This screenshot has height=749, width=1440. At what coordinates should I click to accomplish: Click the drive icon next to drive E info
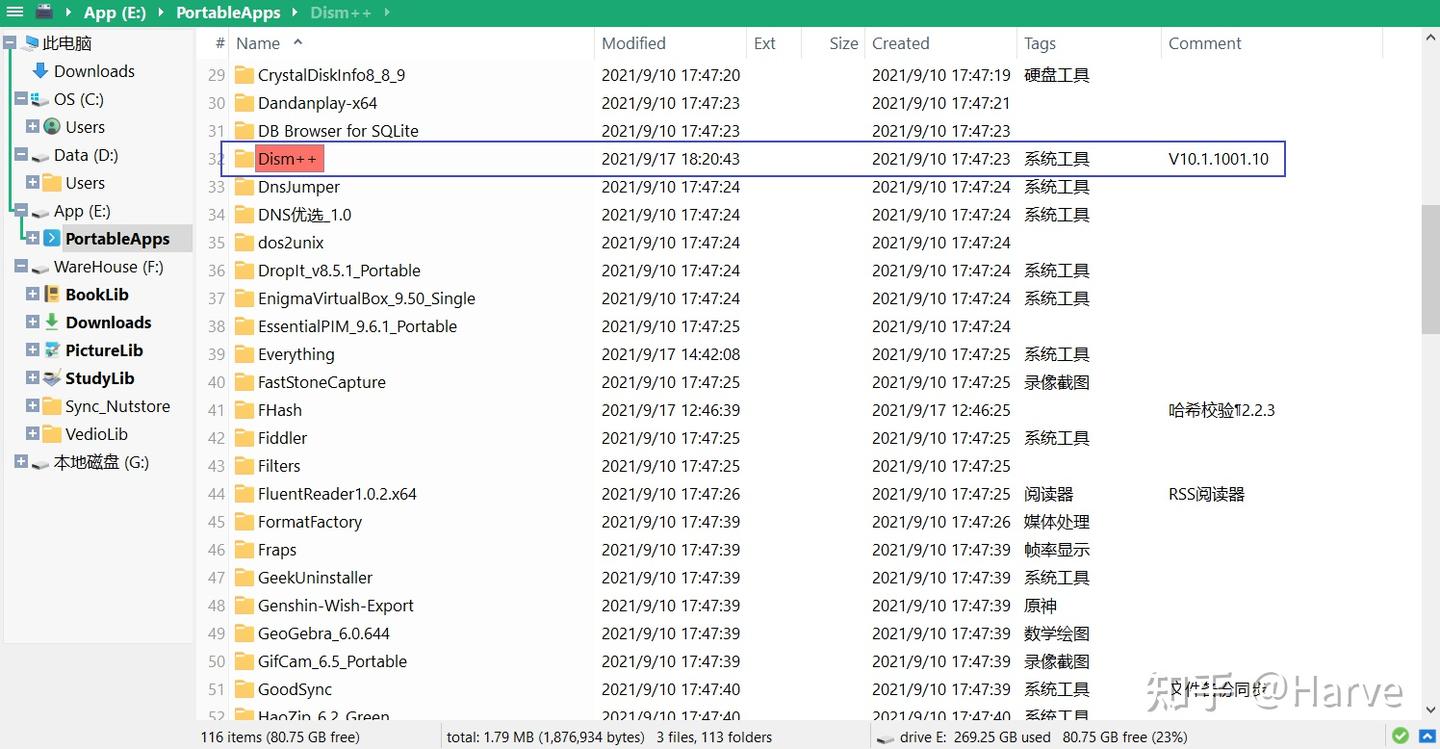coord(886,736)
